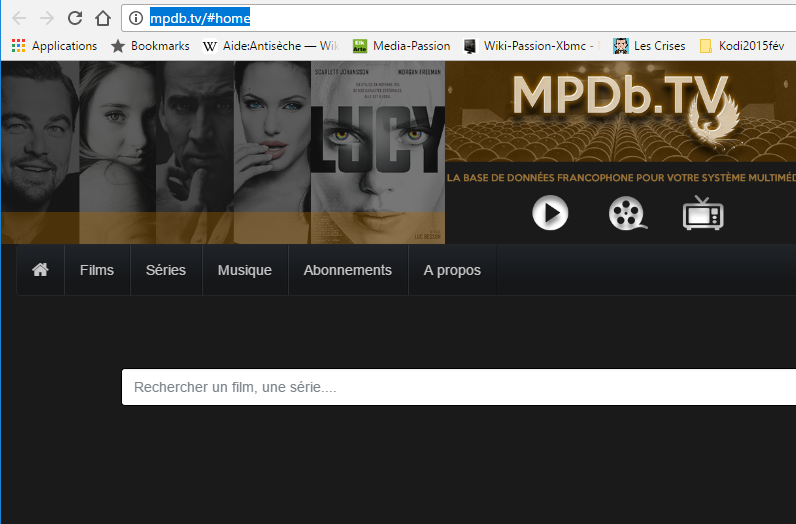Click the bearded man portrait in the banner
Screen dimensions: 796x524
(x=40, y=152)
